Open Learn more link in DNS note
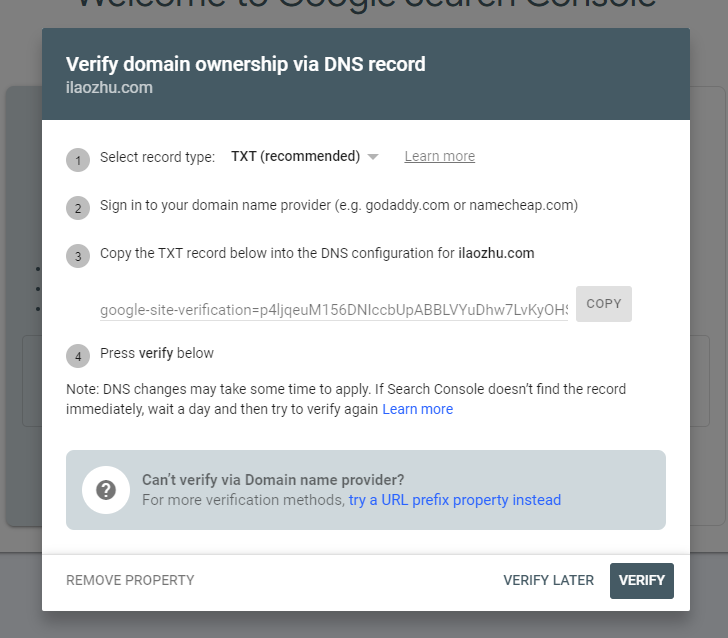Viewport: 728px width, 638px height. (x=417, y=409)
